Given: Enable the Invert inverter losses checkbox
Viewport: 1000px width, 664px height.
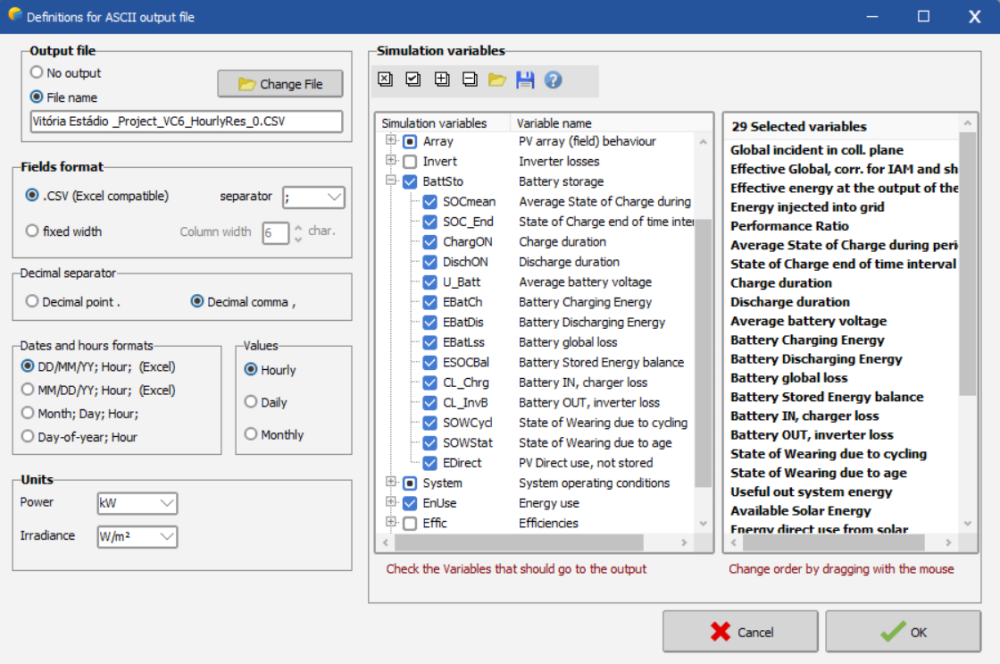Looking at the screenshot, I should 410,162.
